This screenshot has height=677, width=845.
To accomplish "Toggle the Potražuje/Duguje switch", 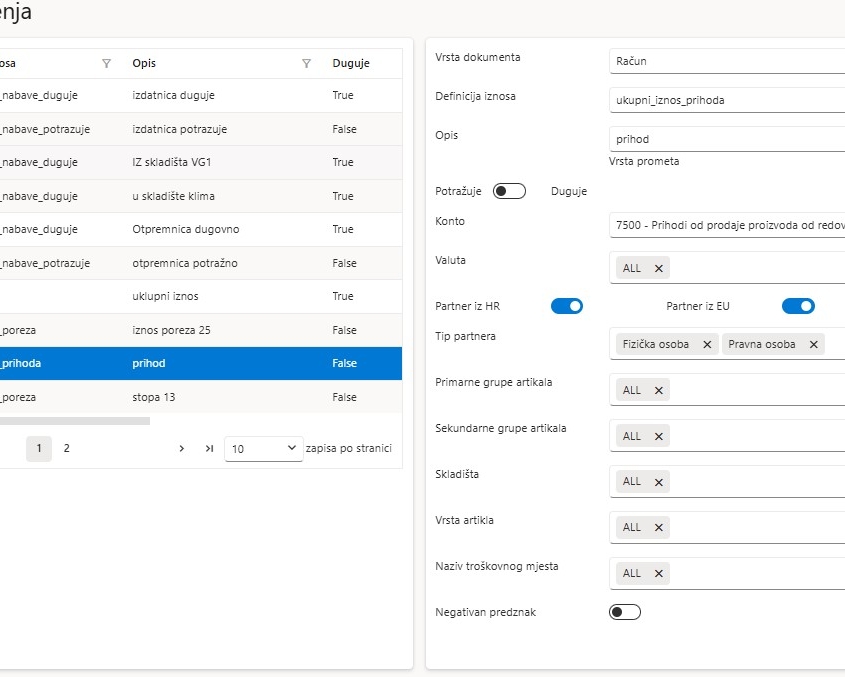I will tap(509, 191).
